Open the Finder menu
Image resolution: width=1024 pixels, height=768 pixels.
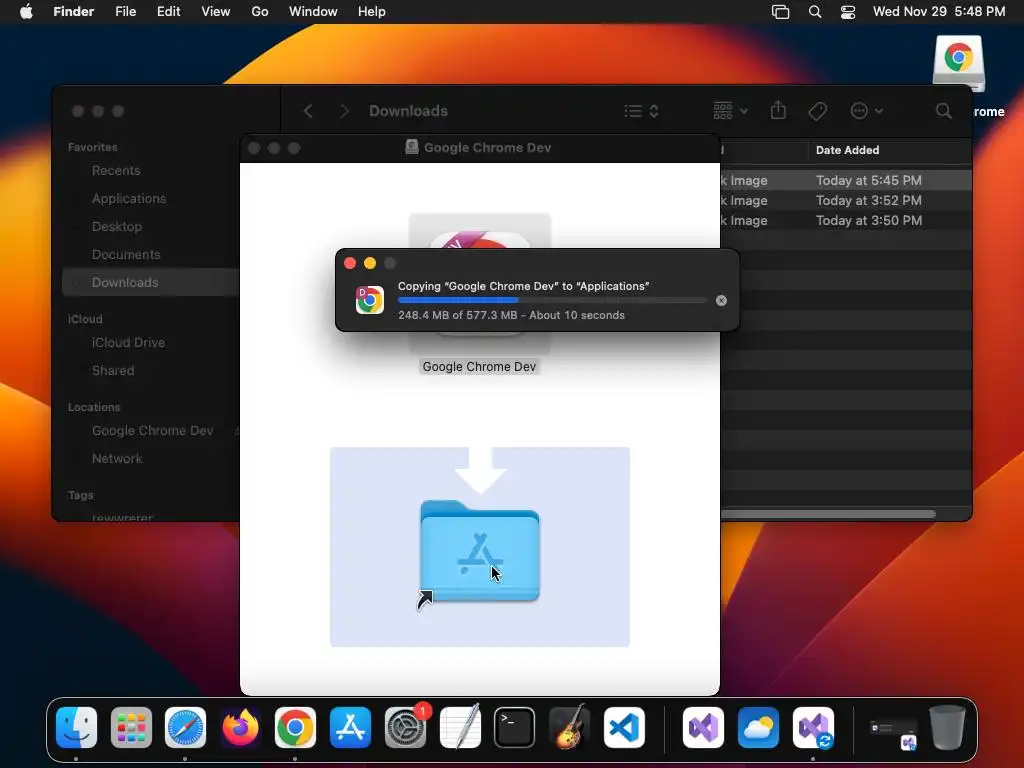point(74,12)
